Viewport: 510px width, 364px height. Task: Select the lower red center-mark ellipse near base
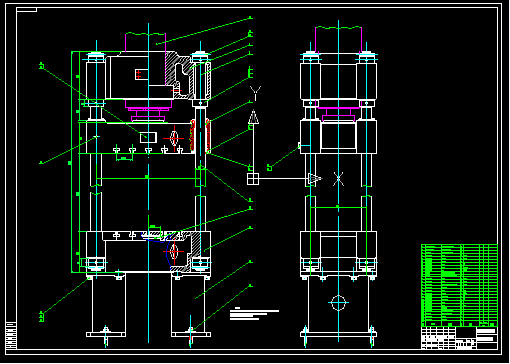(x=174, y=252)
